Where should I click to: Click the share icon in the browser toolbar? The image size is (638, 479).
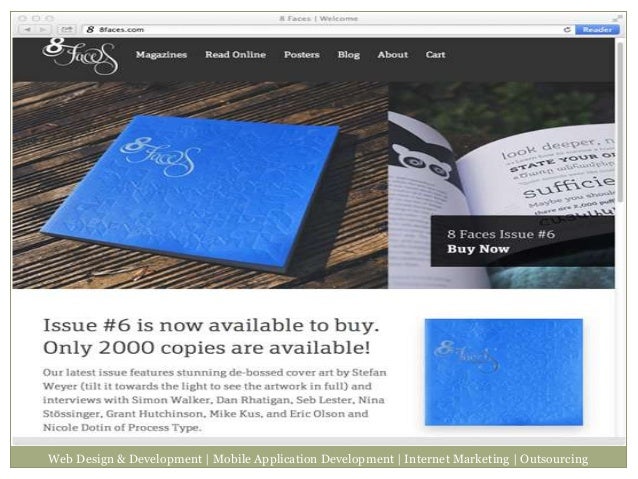67,30
